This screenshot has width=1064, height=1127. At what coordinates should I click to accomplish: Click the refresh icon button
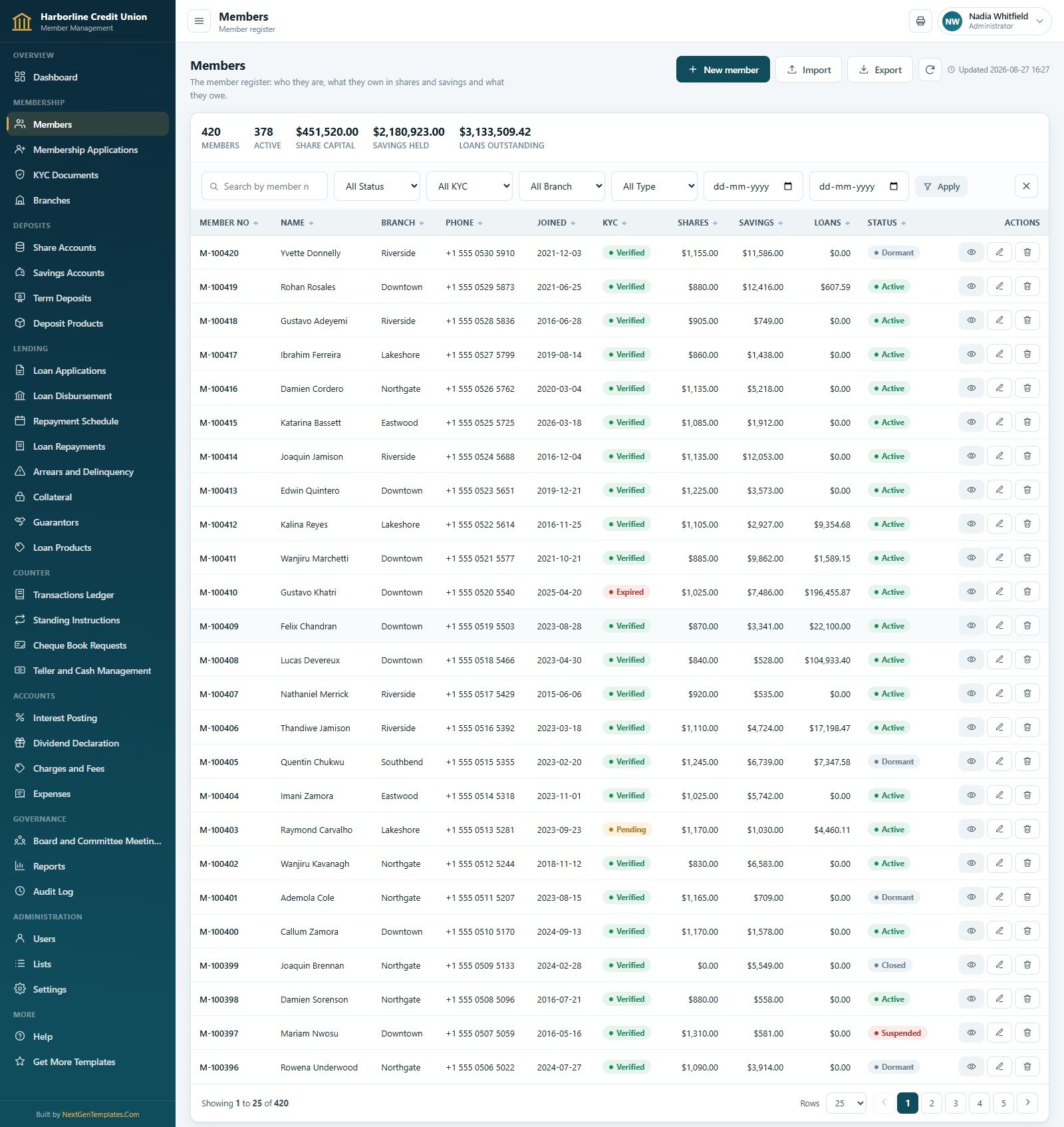point(930,70)
